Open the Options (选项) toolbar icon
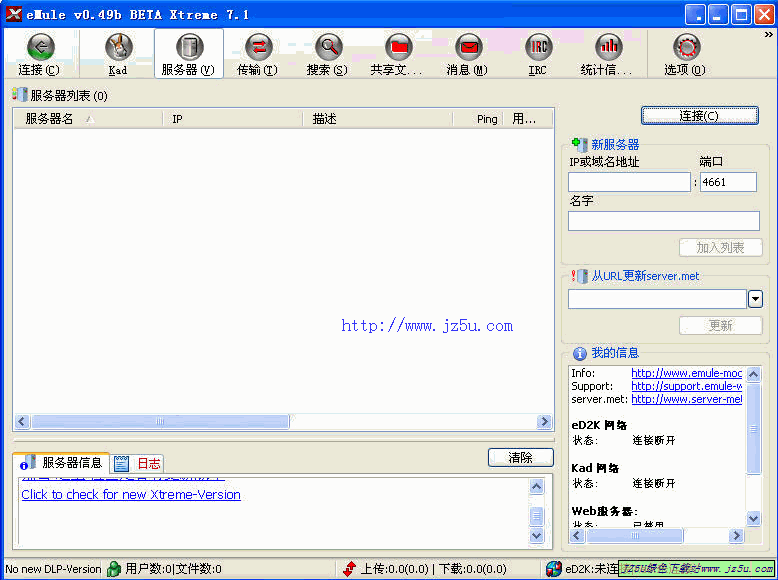Screen dimensions: 778x580 (686, 54)
